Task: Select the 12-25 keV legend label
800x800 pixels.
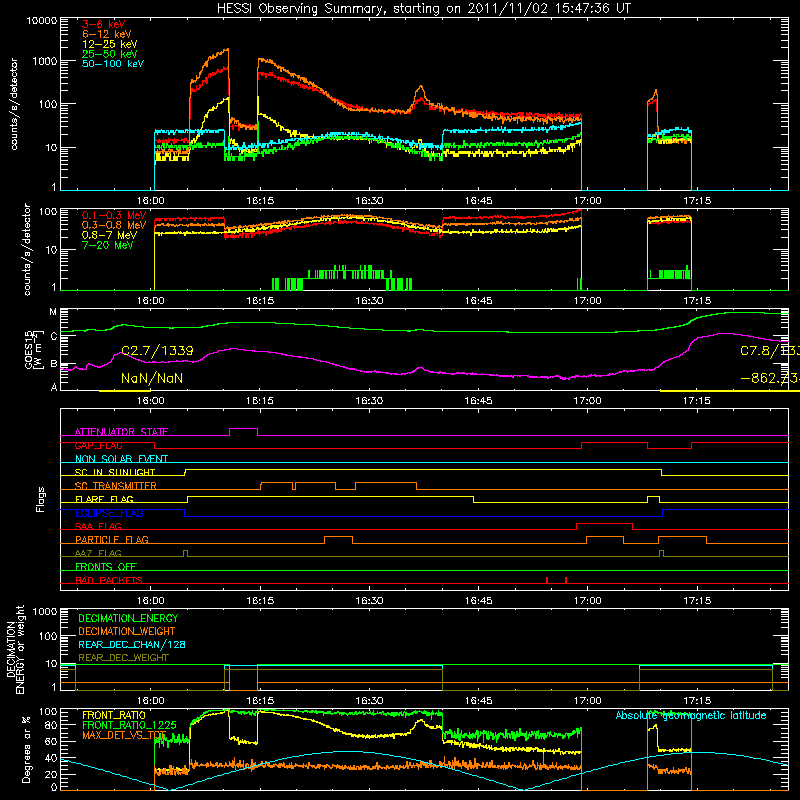Action: point(110,44)
